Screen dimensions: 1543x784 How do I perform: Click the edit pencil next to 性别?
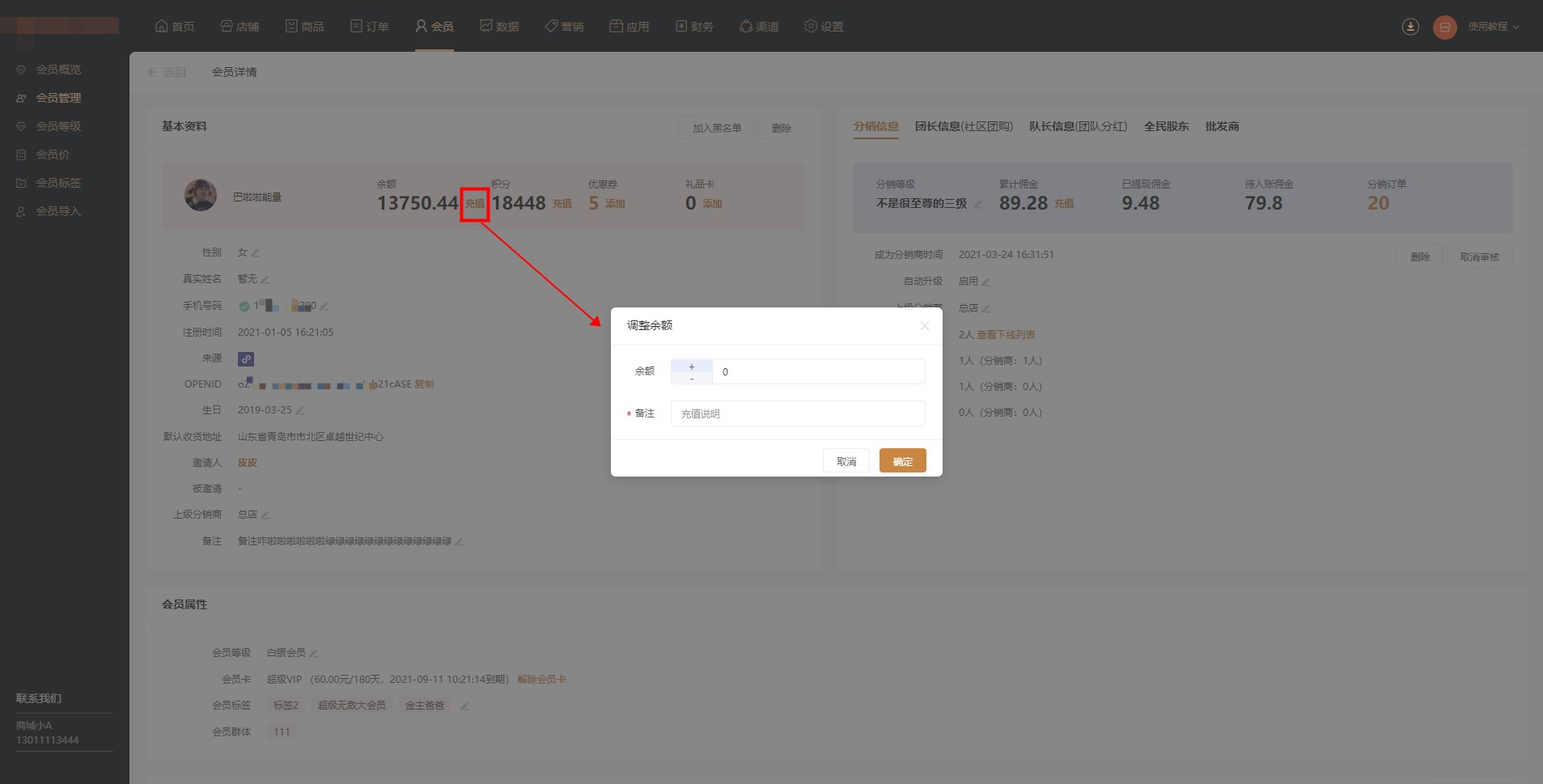point(256,253)
